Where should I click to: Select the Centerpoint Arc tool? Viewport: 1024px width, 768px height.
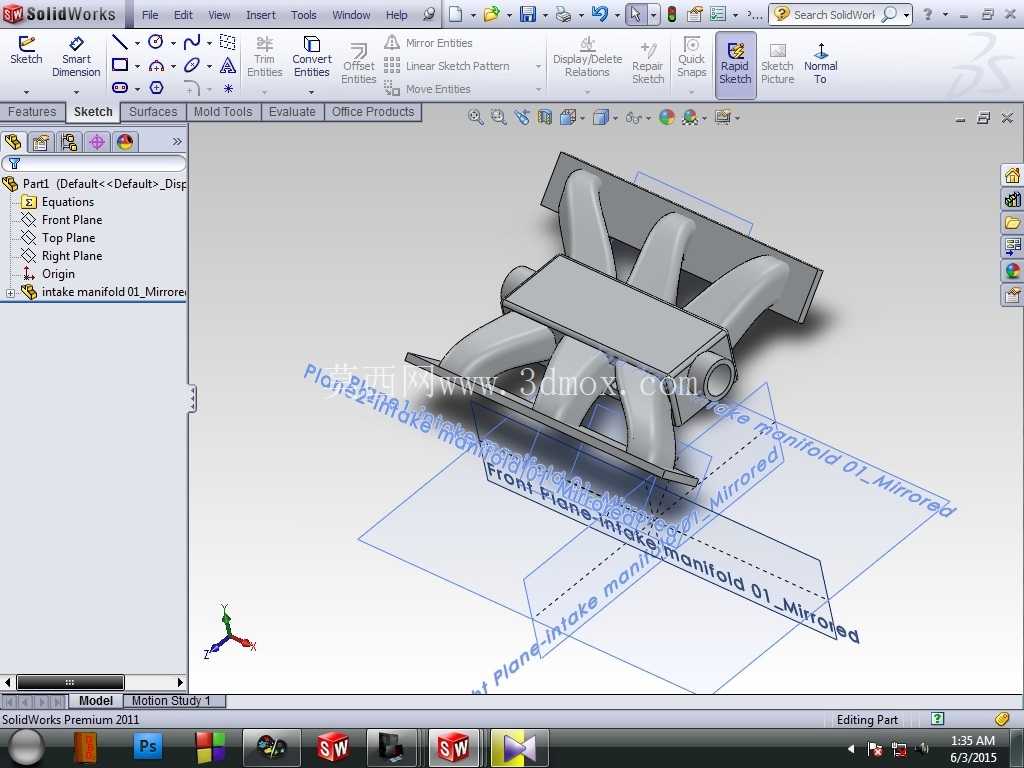click(x=156, y=65)
